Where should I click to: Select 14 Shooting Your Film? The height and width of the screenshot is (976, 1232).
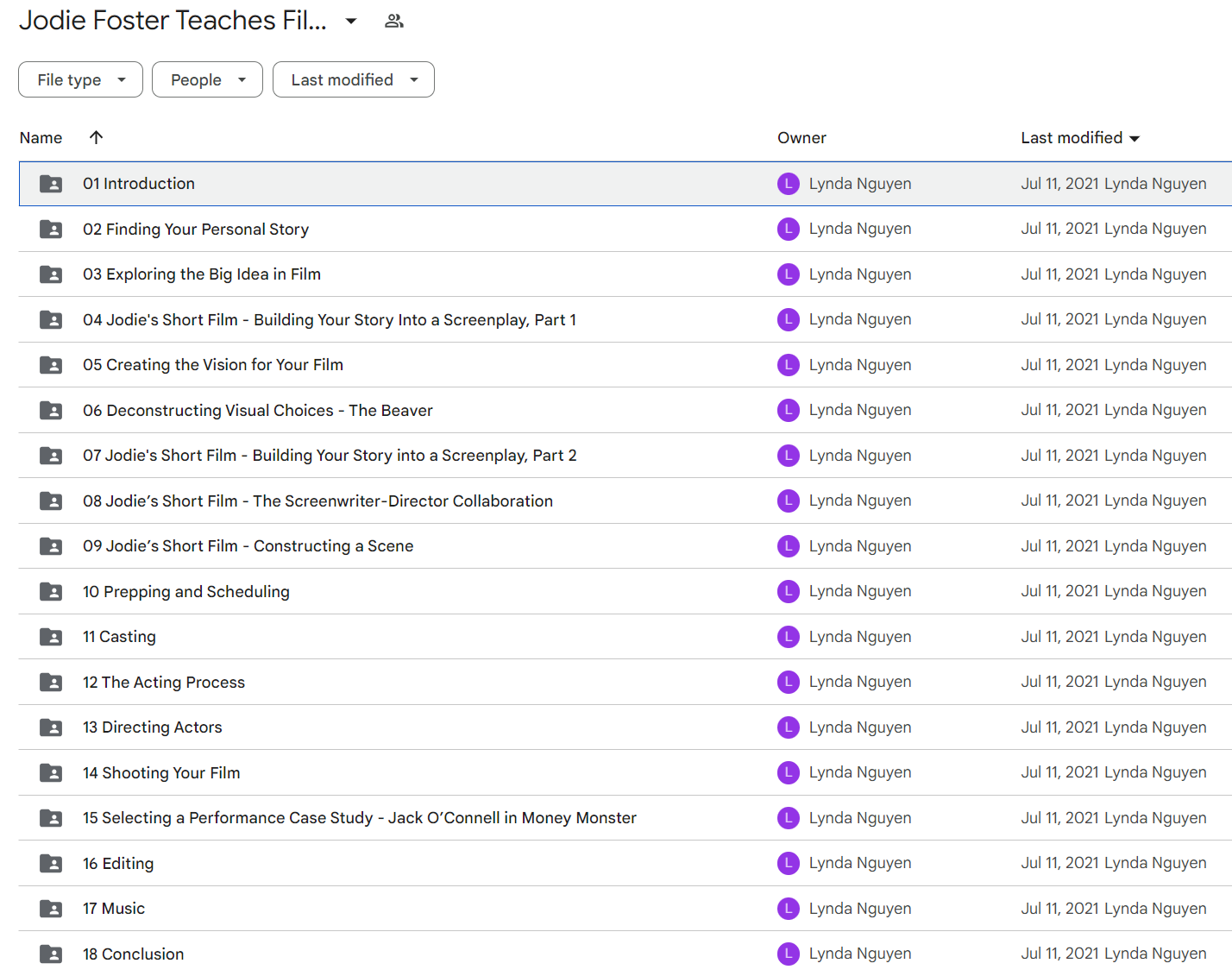pyautogui.click(x=161, y=772)
